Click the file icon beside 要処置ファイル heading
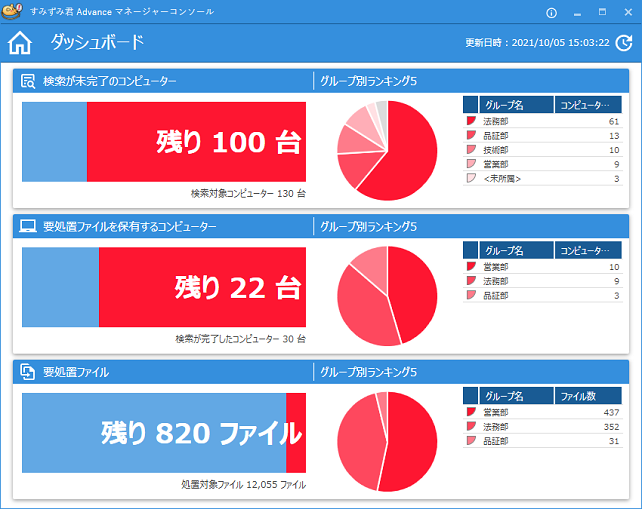This screenshot has width=642, height=509. click(29, 372)
